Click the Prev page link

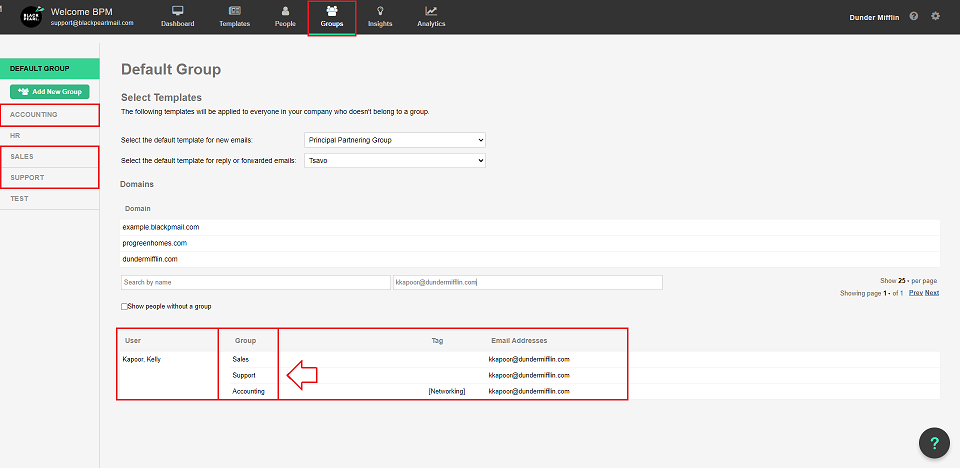click(914, 293)
